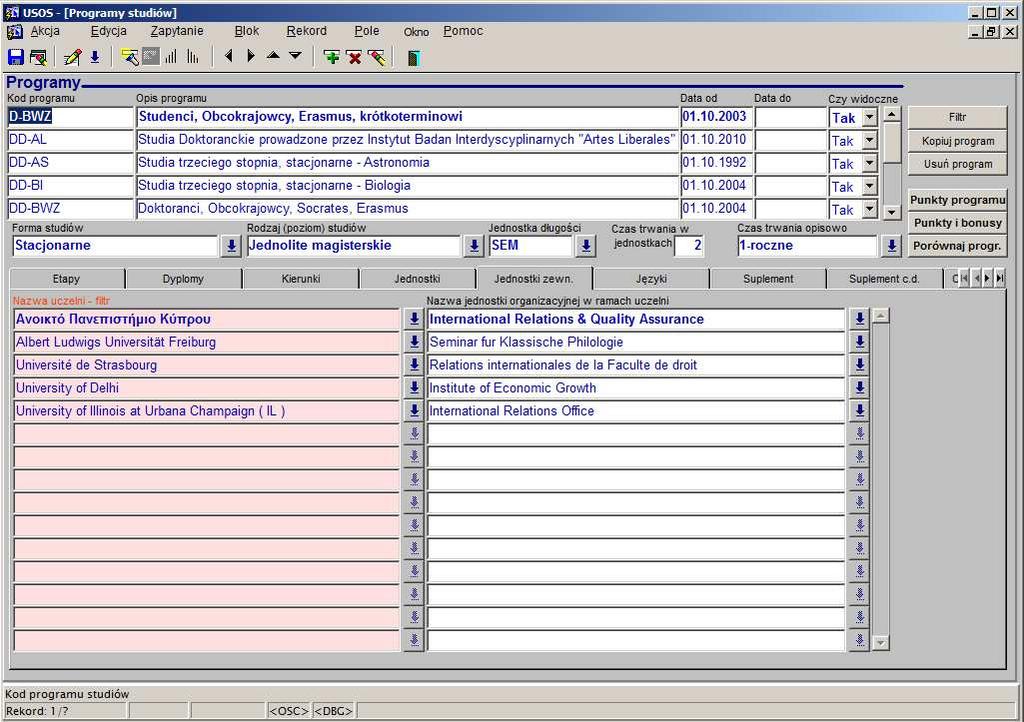Viewport: 1024px width, 722px height.
Task: Insert a new record with green plus
Action: tap(332, 57)
